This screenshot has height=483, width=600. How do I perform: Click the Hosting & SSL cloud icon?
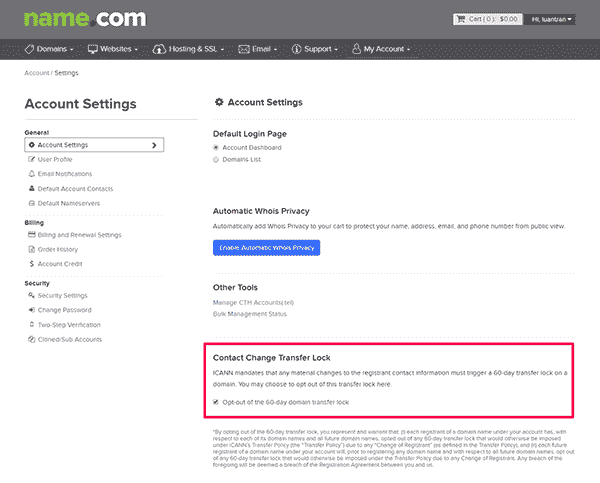tap(159, 49)
